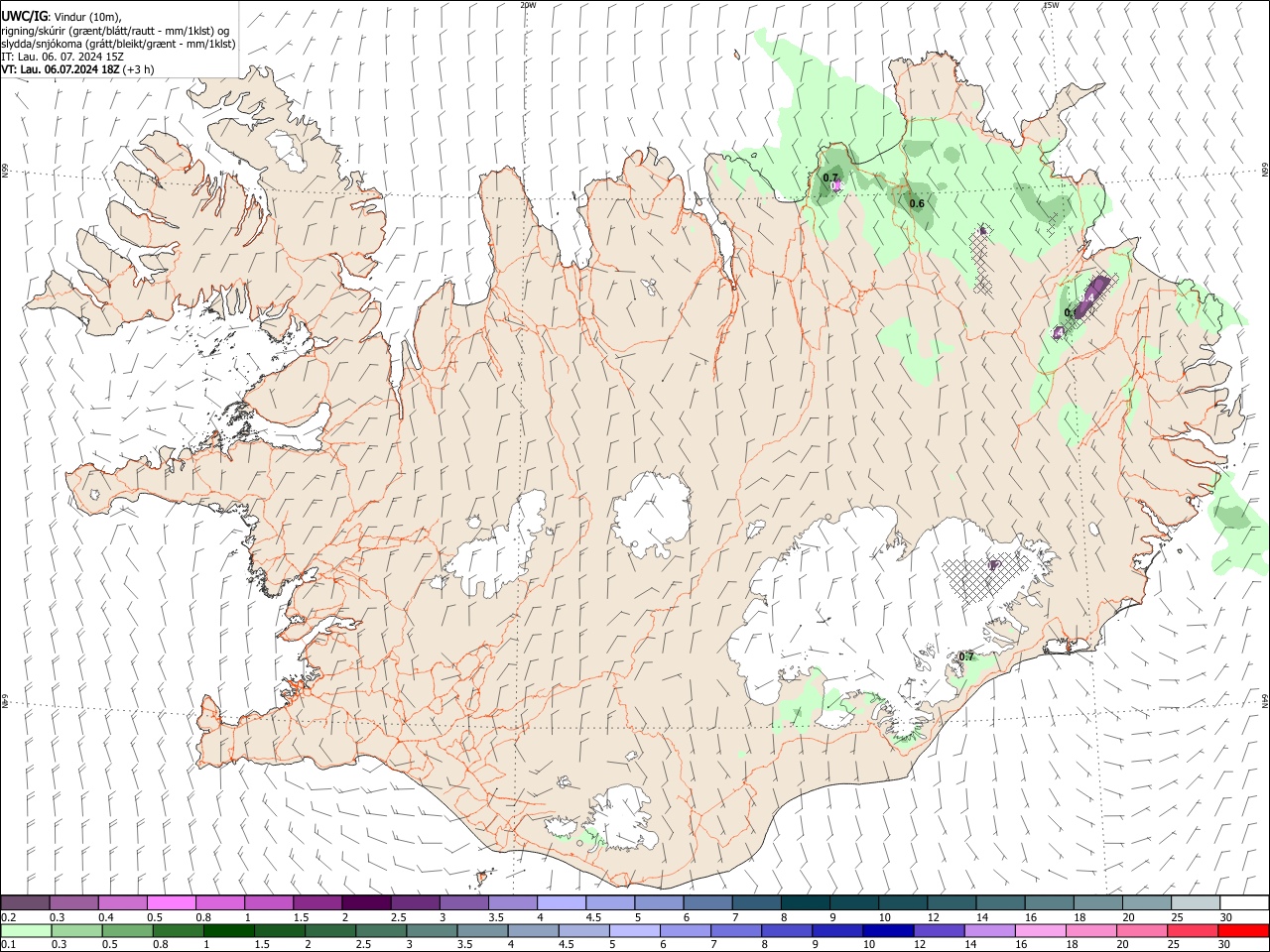The width and height of the screenshot is (1270, 952).
Task: Pick the lower legend swatch labeled 4
Action: (x=533, y=930)
